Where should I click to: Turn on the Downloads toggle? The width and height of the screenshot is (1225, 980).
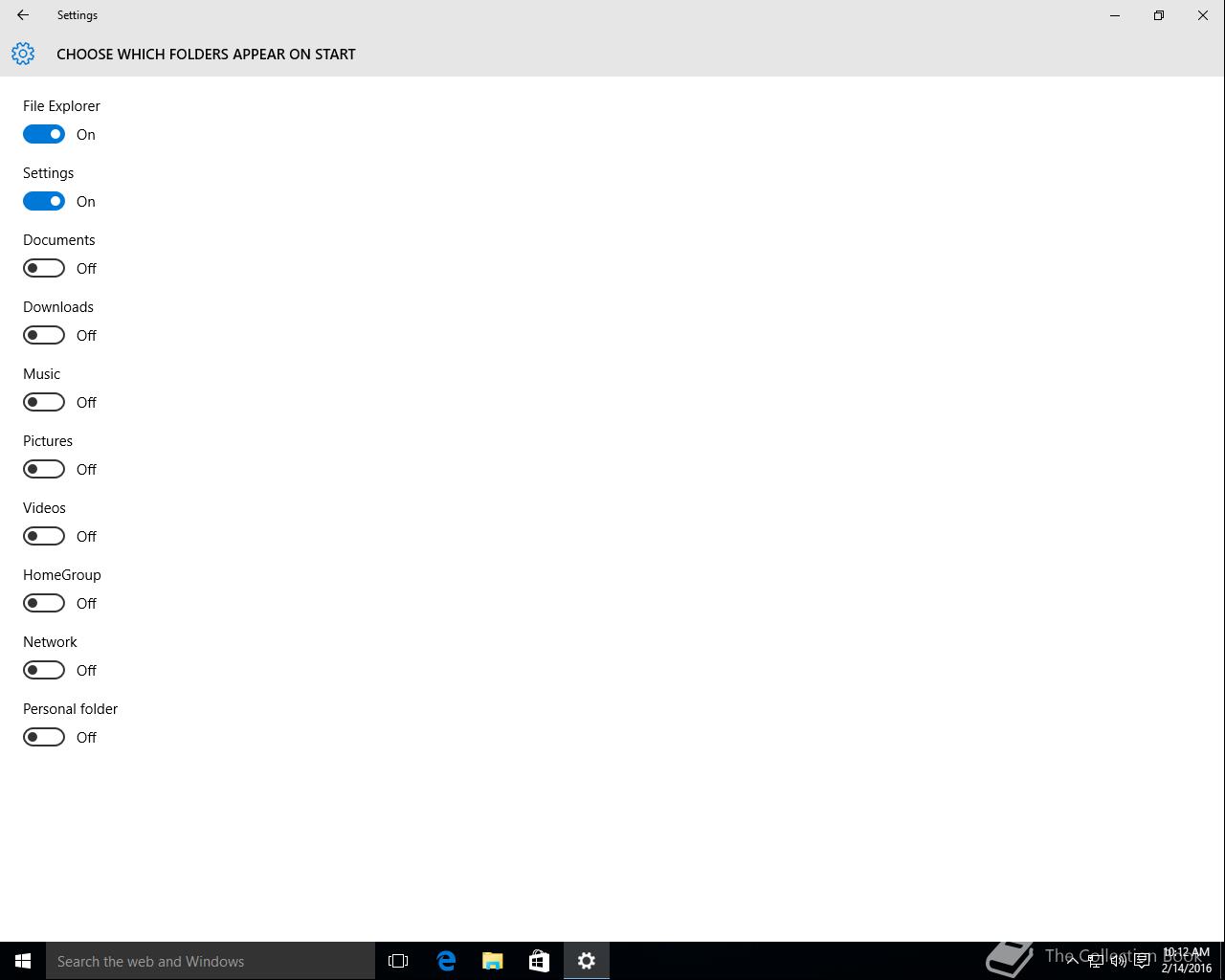tap(44, 335)
